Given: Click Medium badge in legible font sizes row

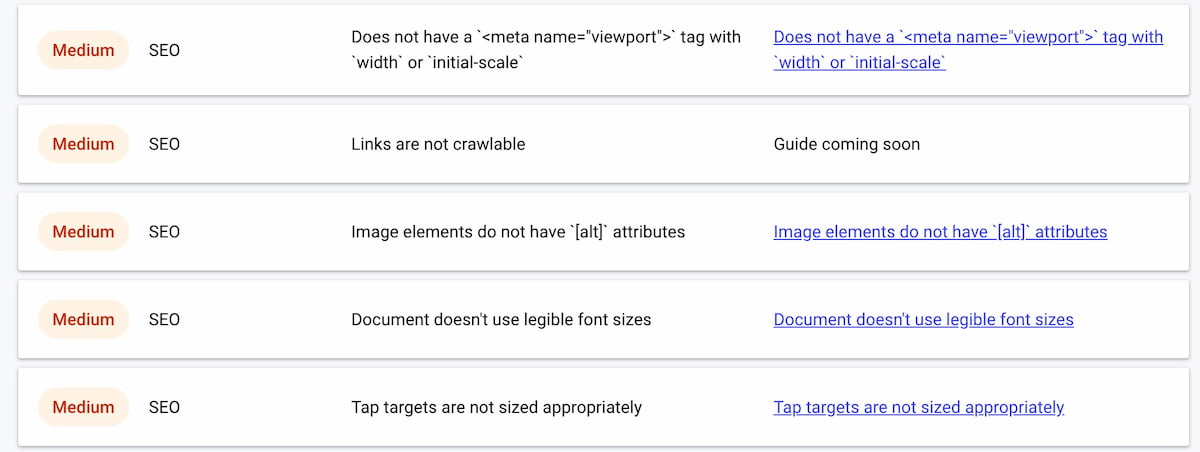Looking at the screenshot, I should [x=83, y=320].
